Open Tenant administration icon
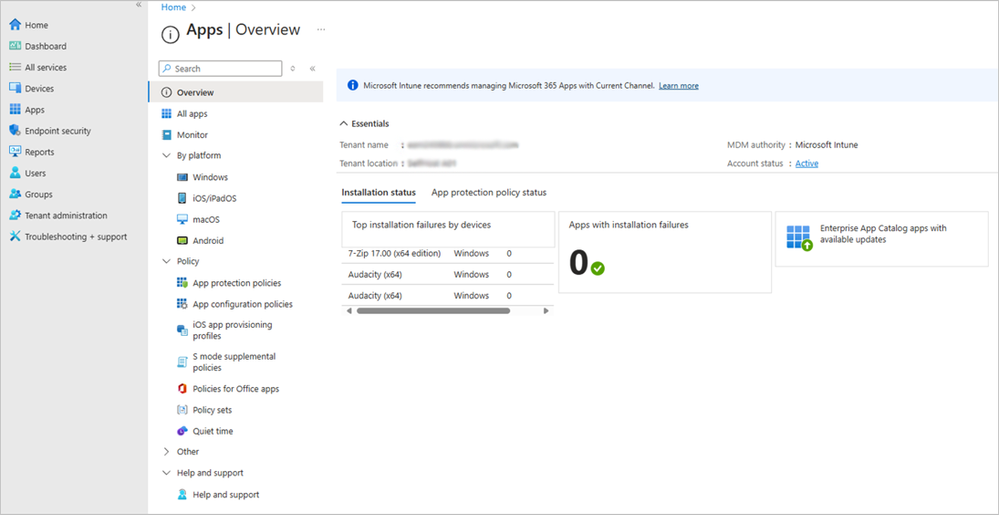The image size is (999, 515). (15, 215)
